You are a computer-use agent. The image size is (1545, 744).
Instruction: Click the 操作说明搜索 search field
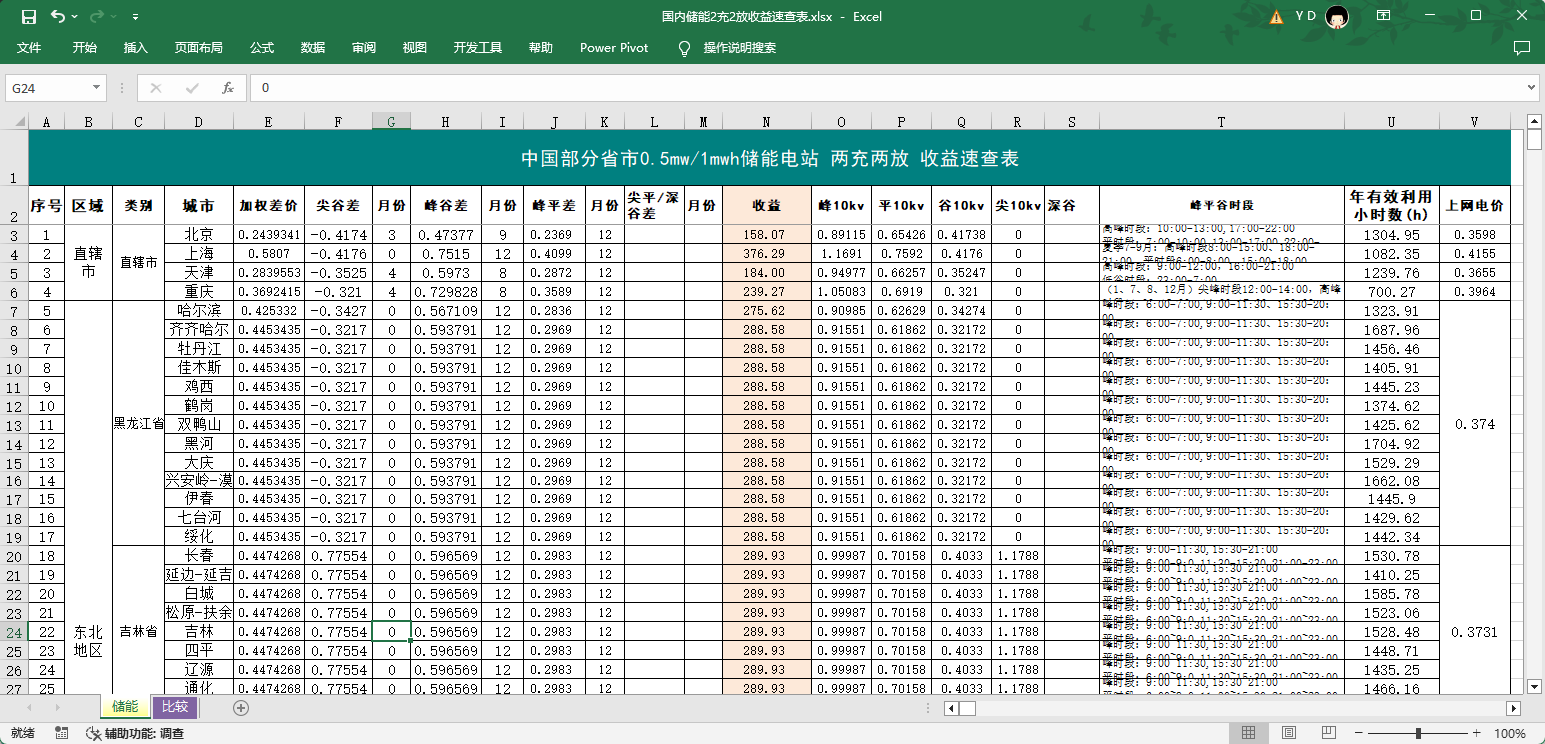(740, 48)
